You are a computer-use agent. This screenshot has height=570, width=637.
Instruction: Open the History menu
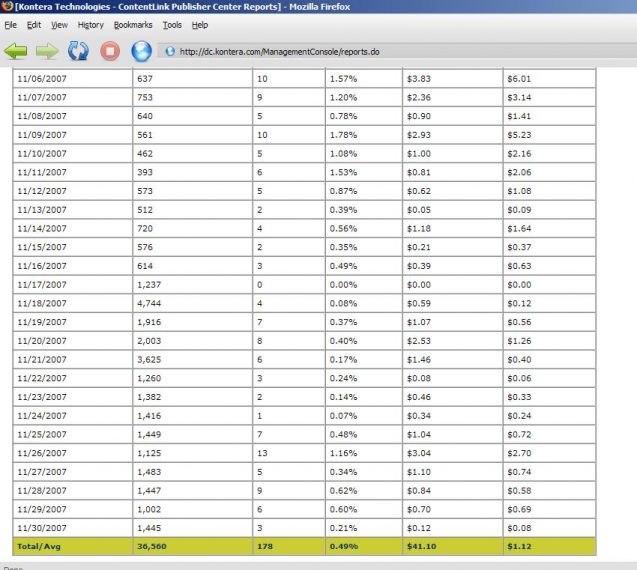(91, 25)
